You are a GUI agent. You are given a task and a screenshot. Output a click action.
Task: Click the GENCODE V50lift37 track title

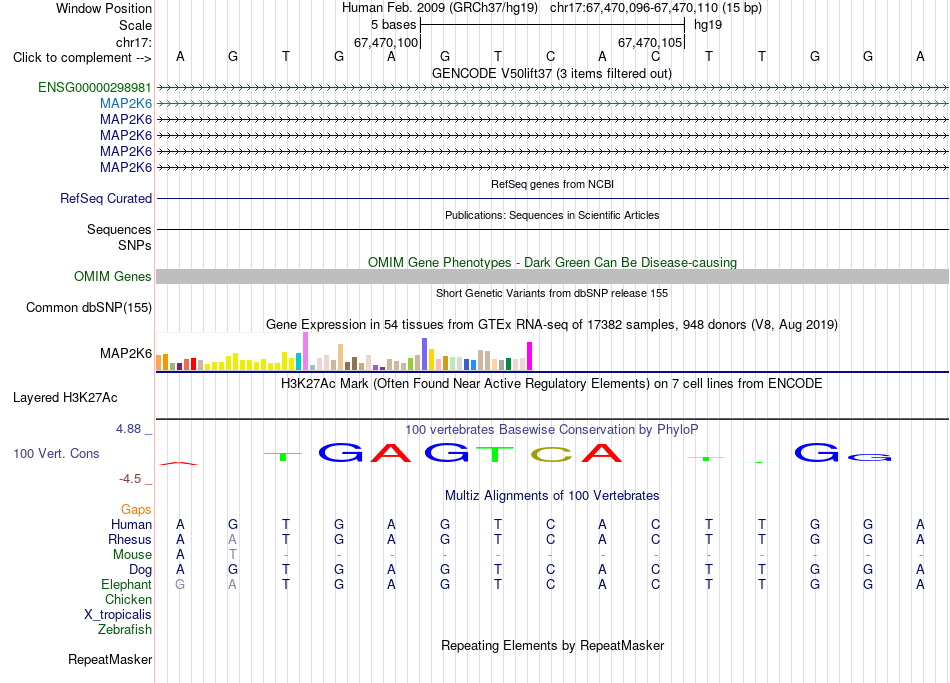pyautogui.click(x=552, y=73)
